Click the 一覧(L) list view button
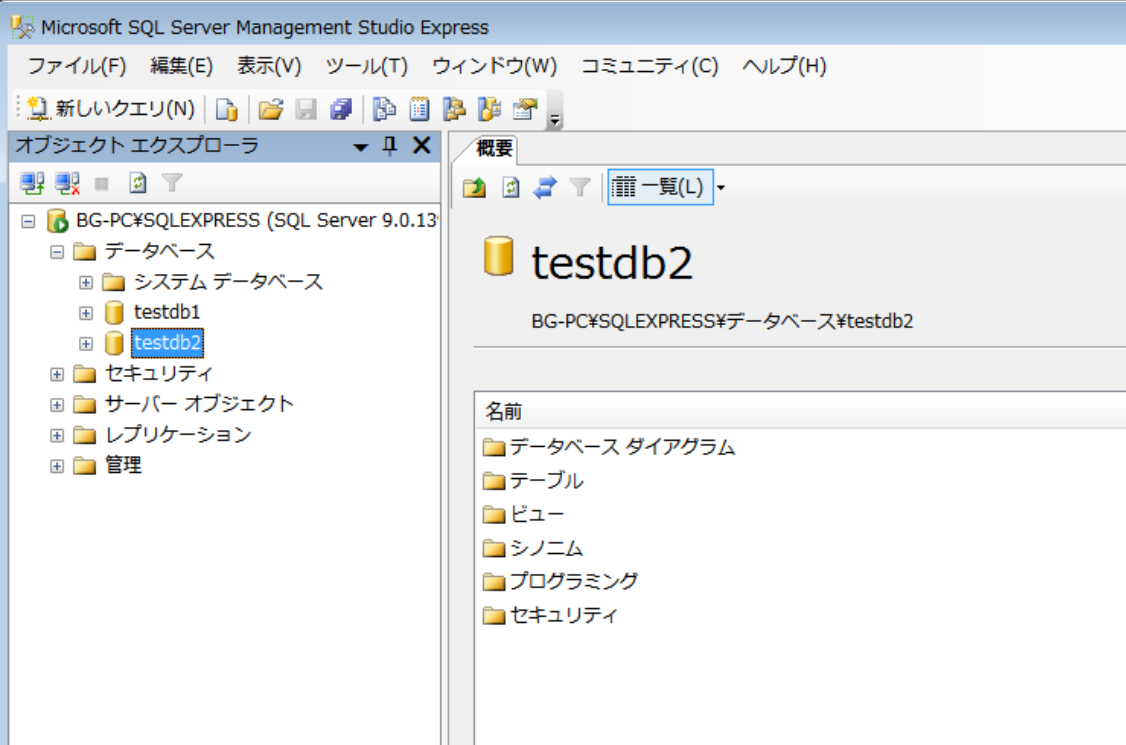The height and width of the screenshot is (745, 1126). (659, 188)
